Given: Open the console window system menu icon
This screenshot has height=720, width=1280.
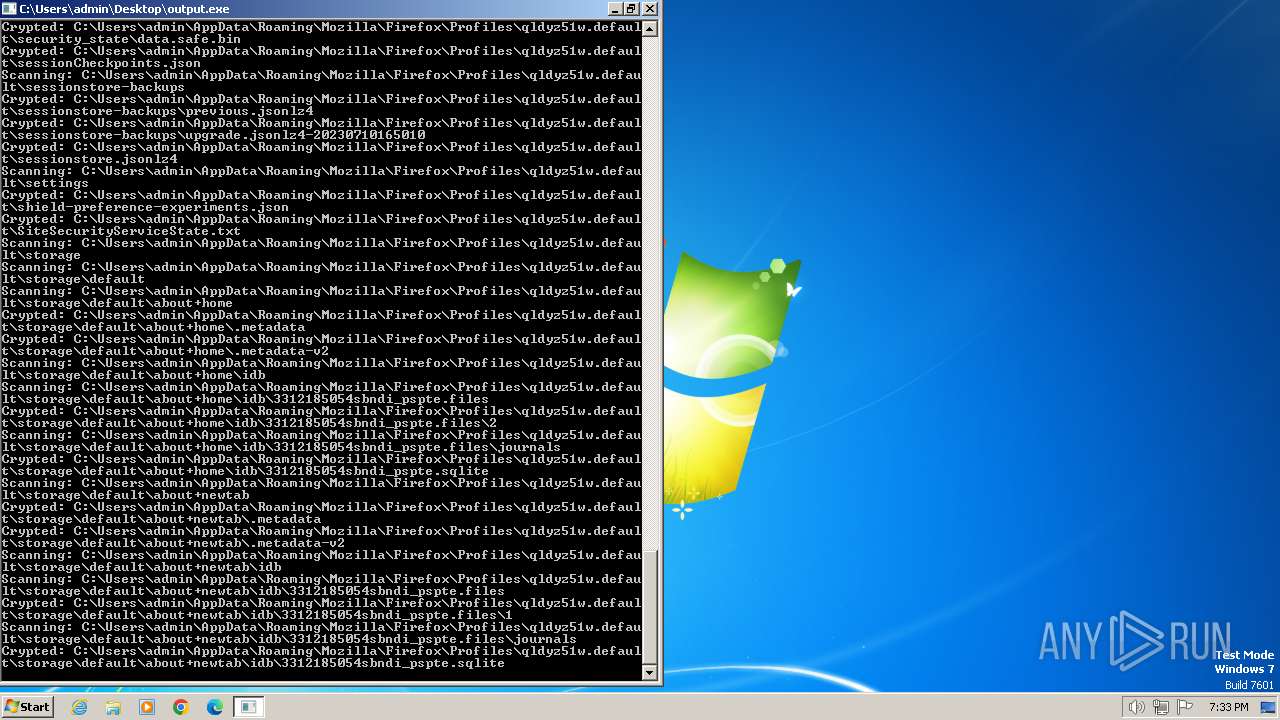Looking at the screenshot, I should (x=9, y=9).
